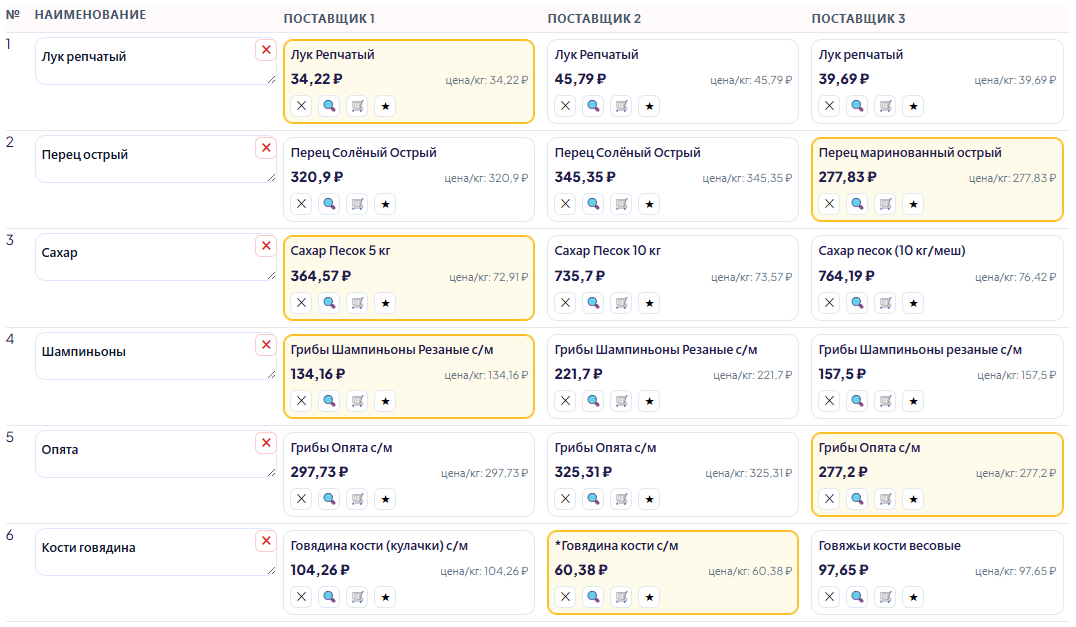Image resolution: width=1076 pixels, height=627 pixels.
Task: Click the magnifier icon on *Говядина кости с/м card
Action: coord(593,598)
